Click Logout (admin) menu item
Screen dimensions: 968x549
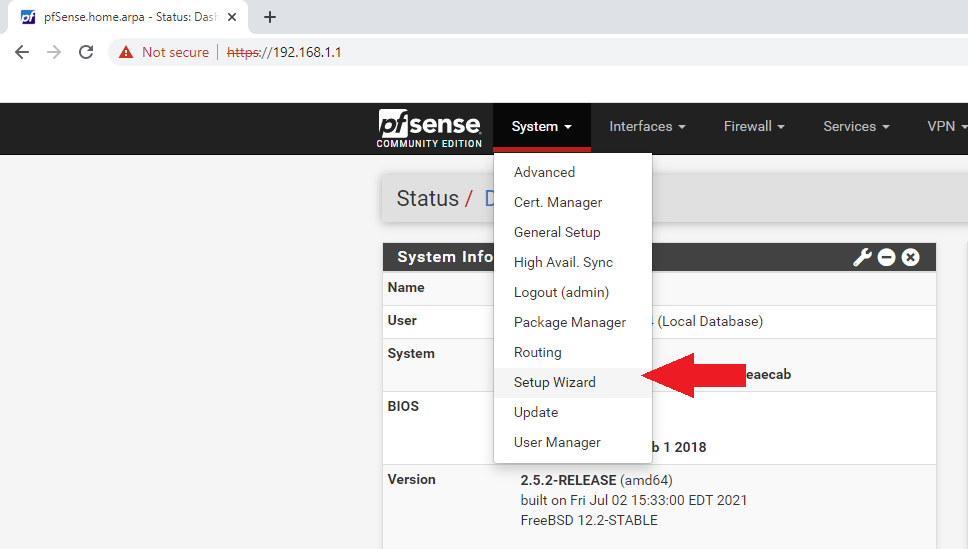(x=572, y=292)
